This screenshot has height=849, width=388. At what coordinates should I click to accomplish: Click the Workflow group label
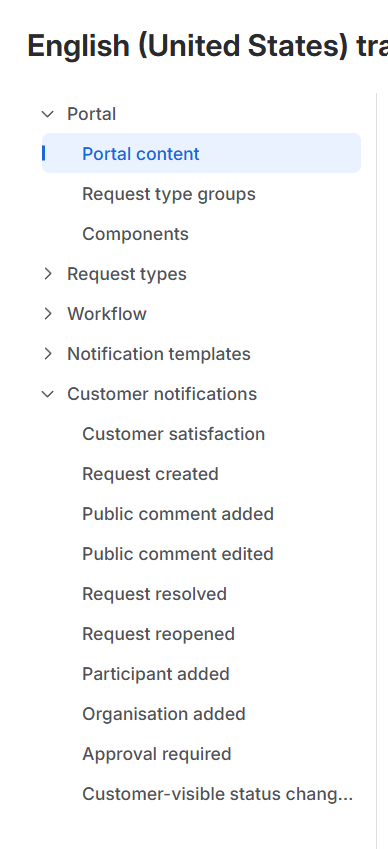point(107,314)
